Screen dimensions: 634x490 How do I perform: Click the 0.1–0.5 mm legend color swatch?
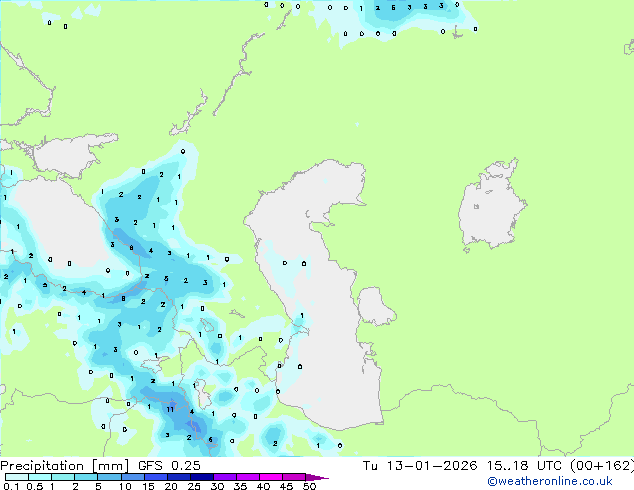pyautogui.click(x=17, y=477)
